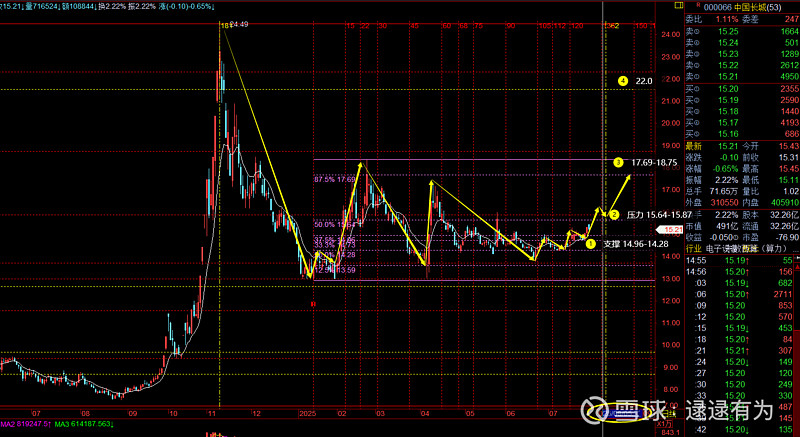Click the 前收 15.31 previous close field
Viewport: 800px width, 437px height.
tap(770, 158)
